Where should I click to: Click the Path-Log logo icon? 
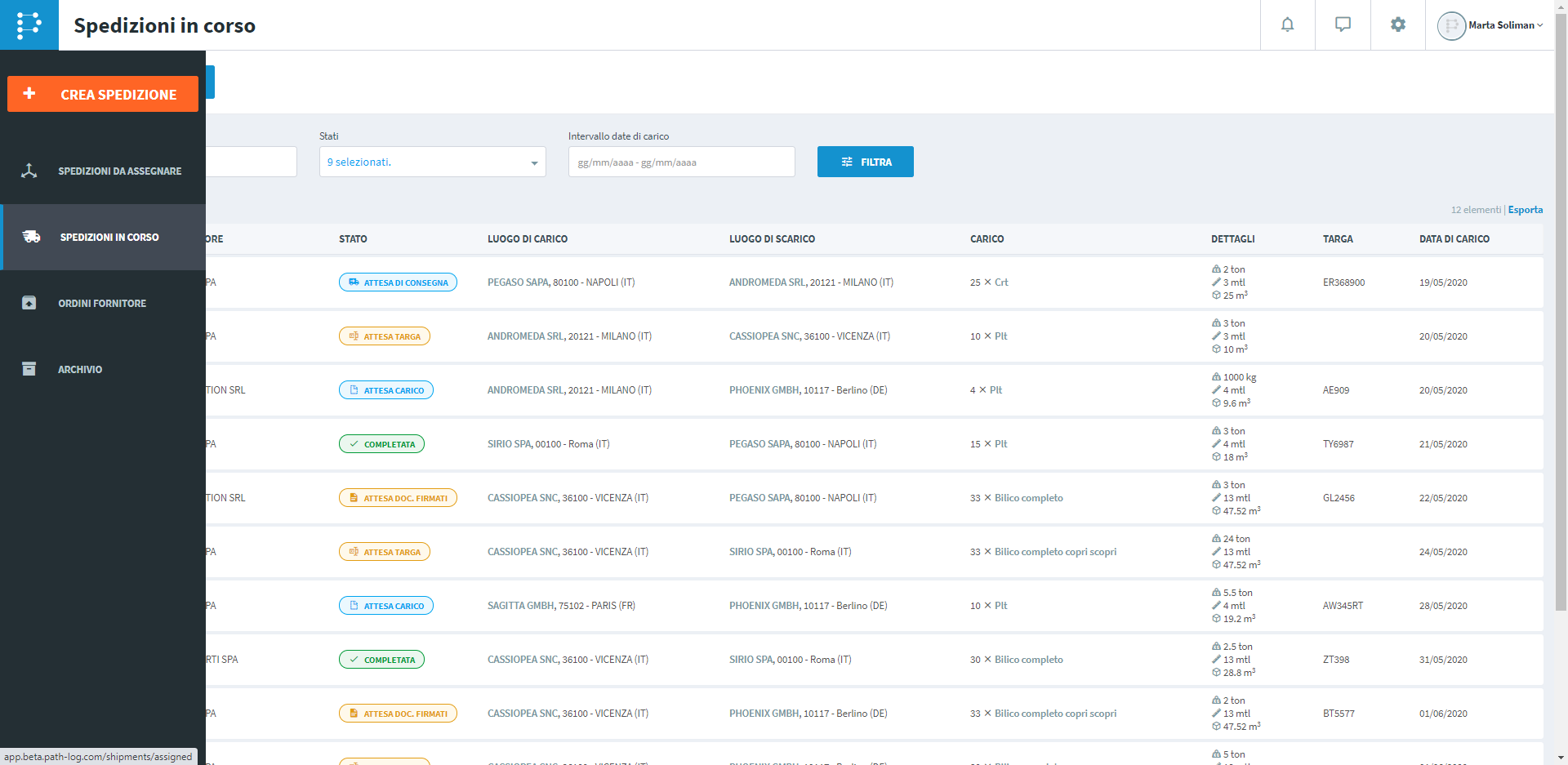pos(29,24)
